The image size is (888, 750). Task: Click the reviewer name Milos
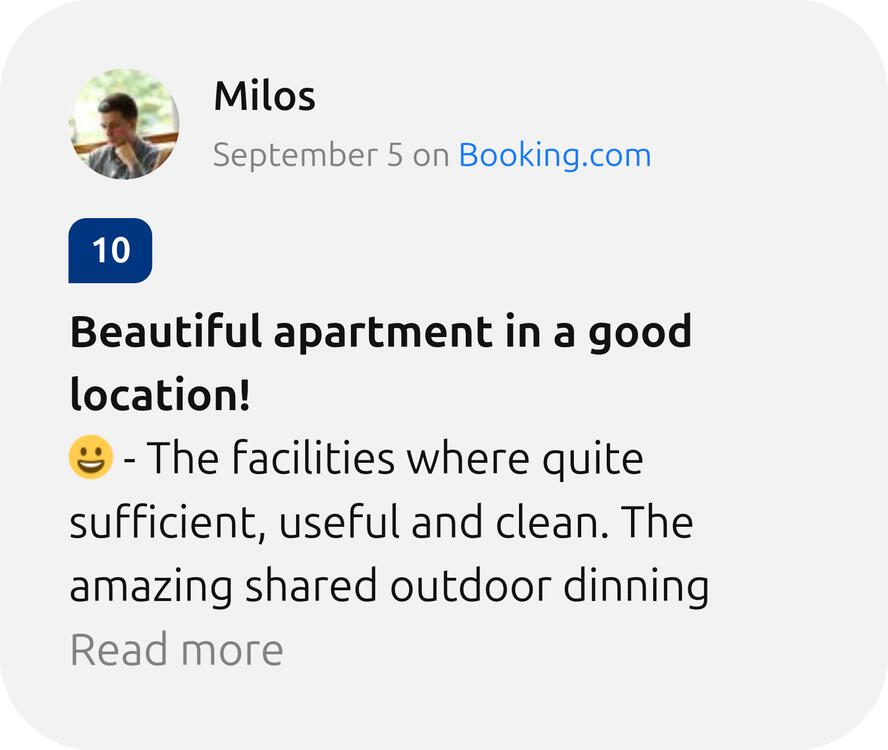264,97
